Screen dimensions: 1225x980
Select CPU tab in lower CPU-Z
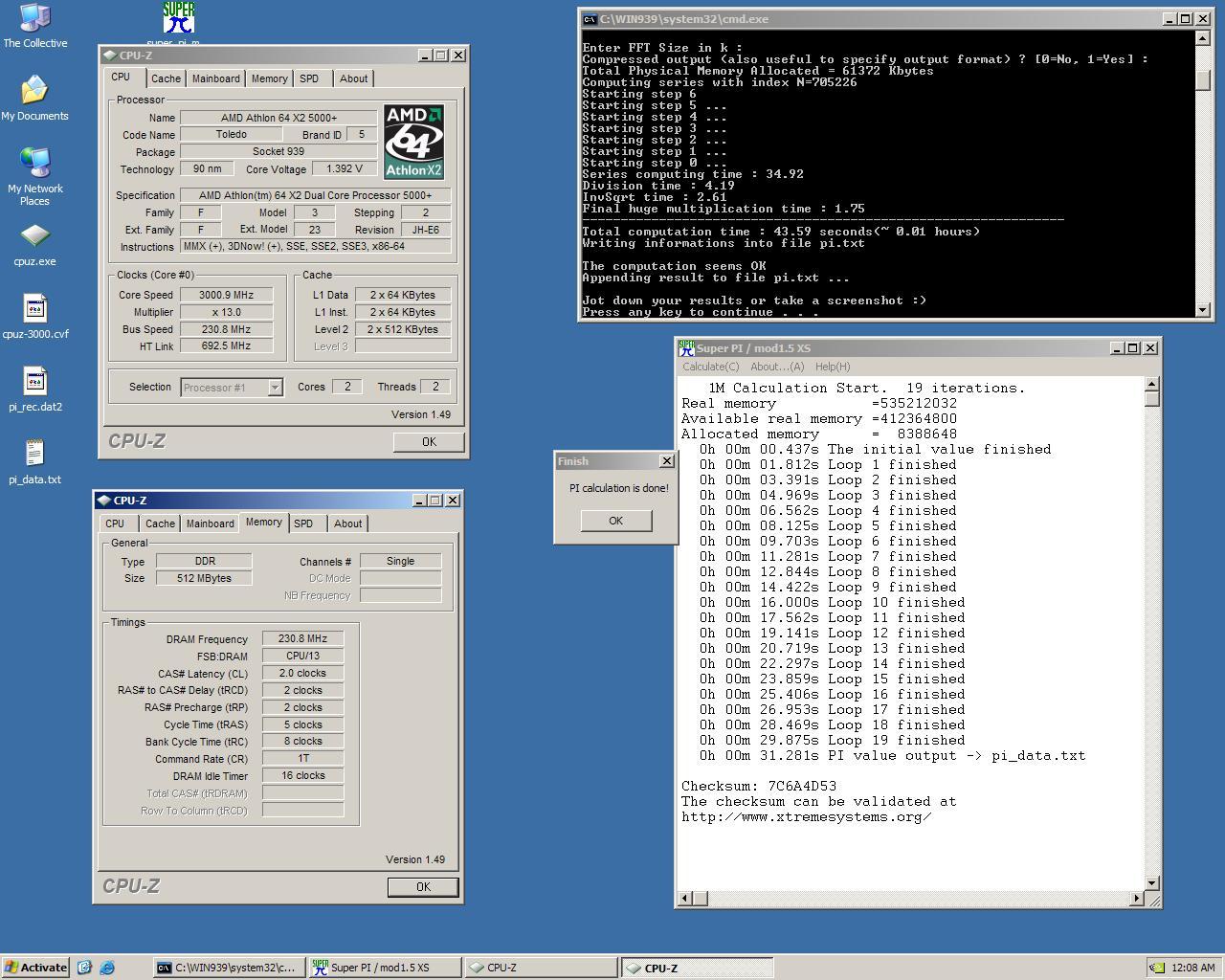pos(115,523)
